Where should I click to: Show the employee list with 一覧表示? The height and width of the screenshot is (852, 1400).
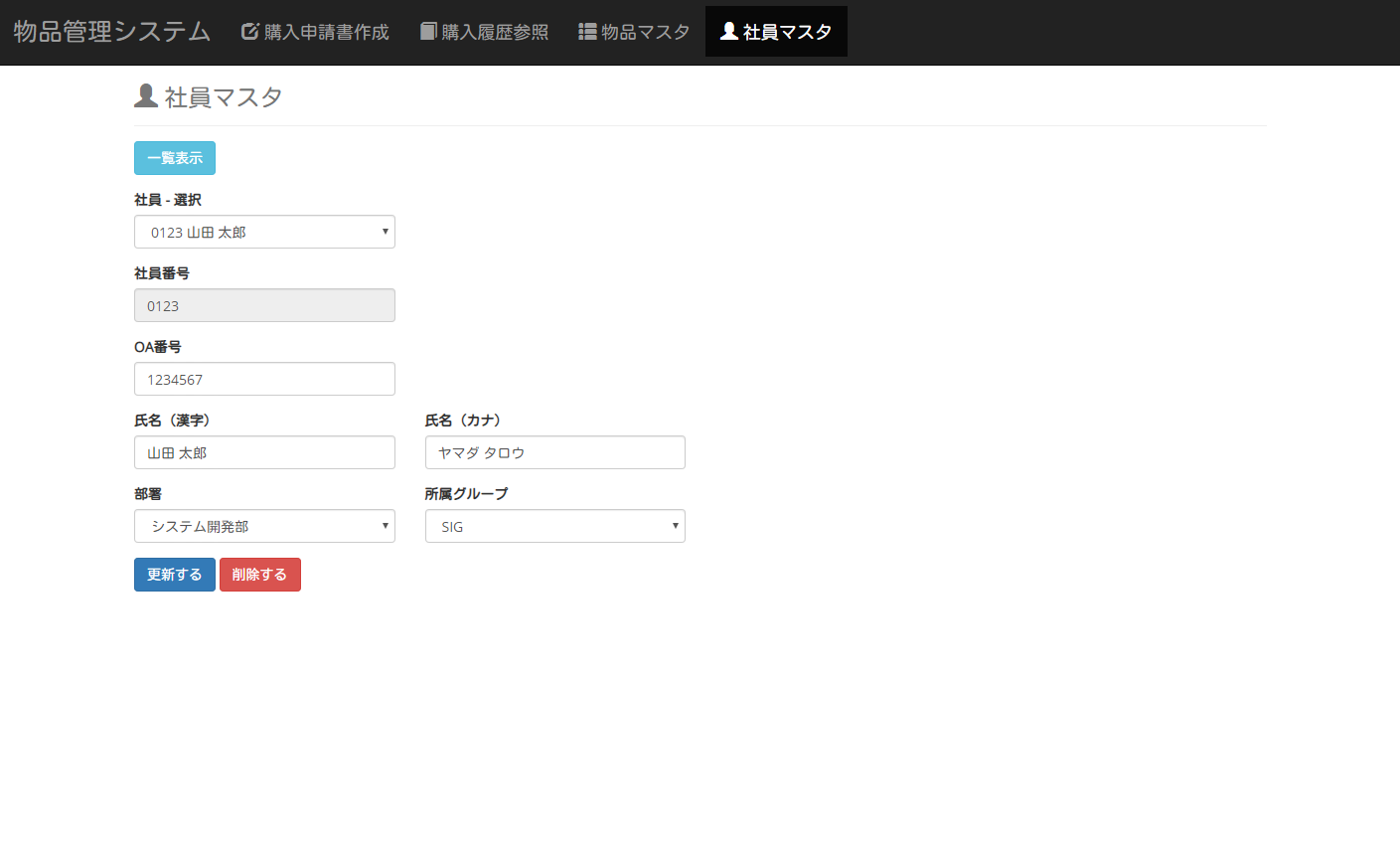pos(175,158)
